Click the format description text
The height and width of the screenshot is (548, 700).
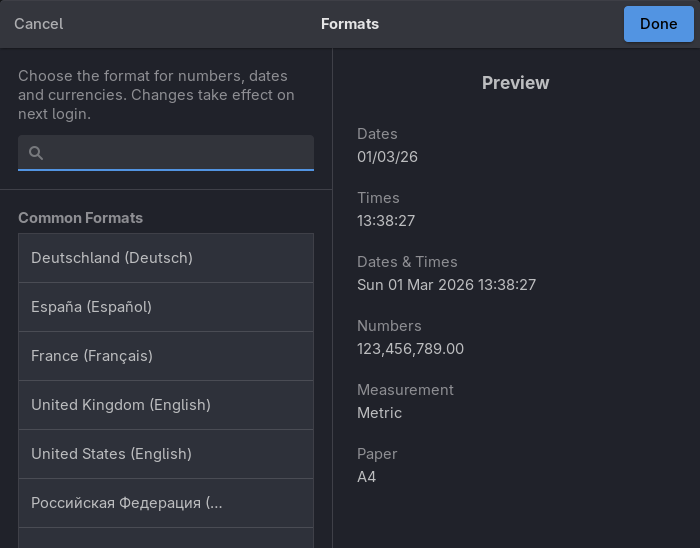156,95
